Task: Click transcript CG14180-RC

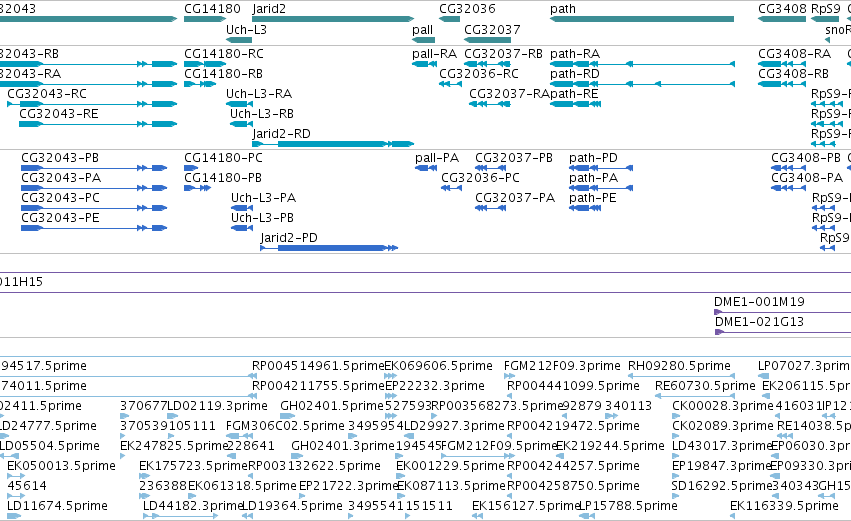Action: (205, 64)
